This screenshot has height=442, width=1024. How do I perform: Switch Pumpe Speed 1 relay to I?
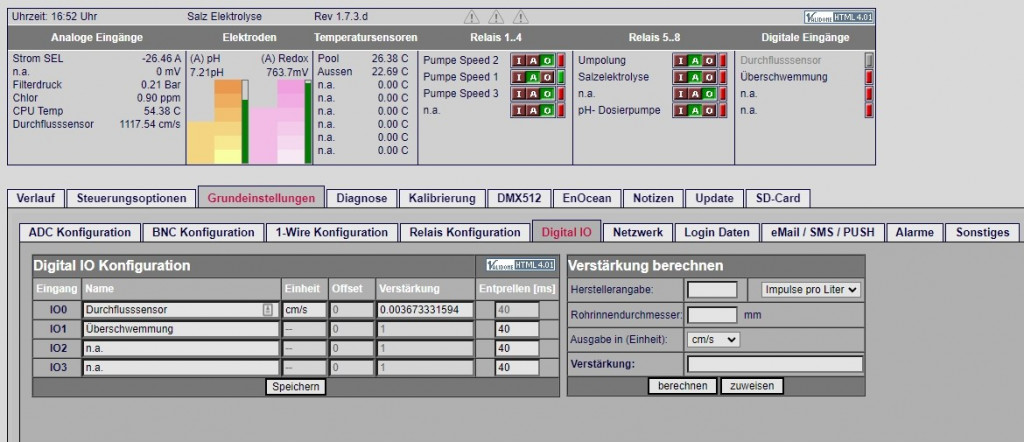click(519, 77)
